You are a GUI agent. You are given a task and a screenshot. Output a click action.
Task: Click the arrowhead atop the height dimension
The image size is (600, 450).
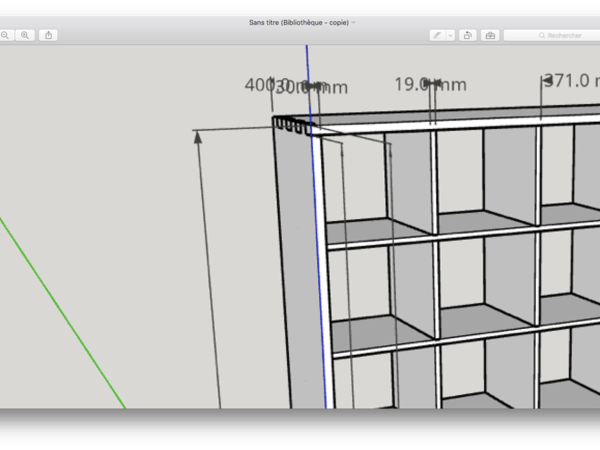199,136
